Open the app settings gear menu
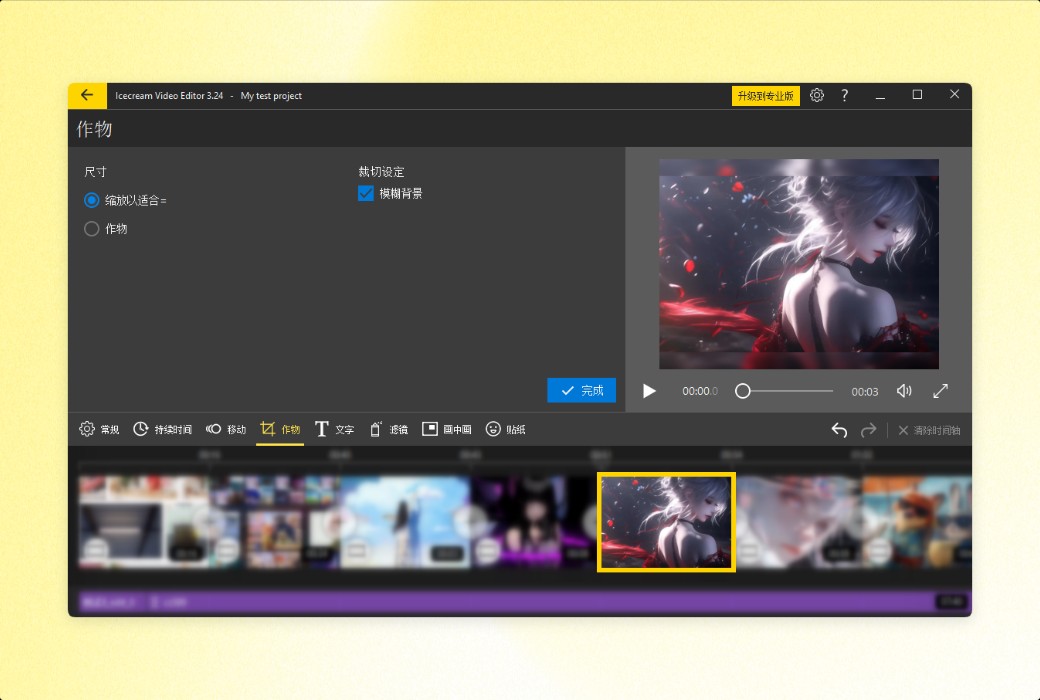 click(x=817, y=95)
